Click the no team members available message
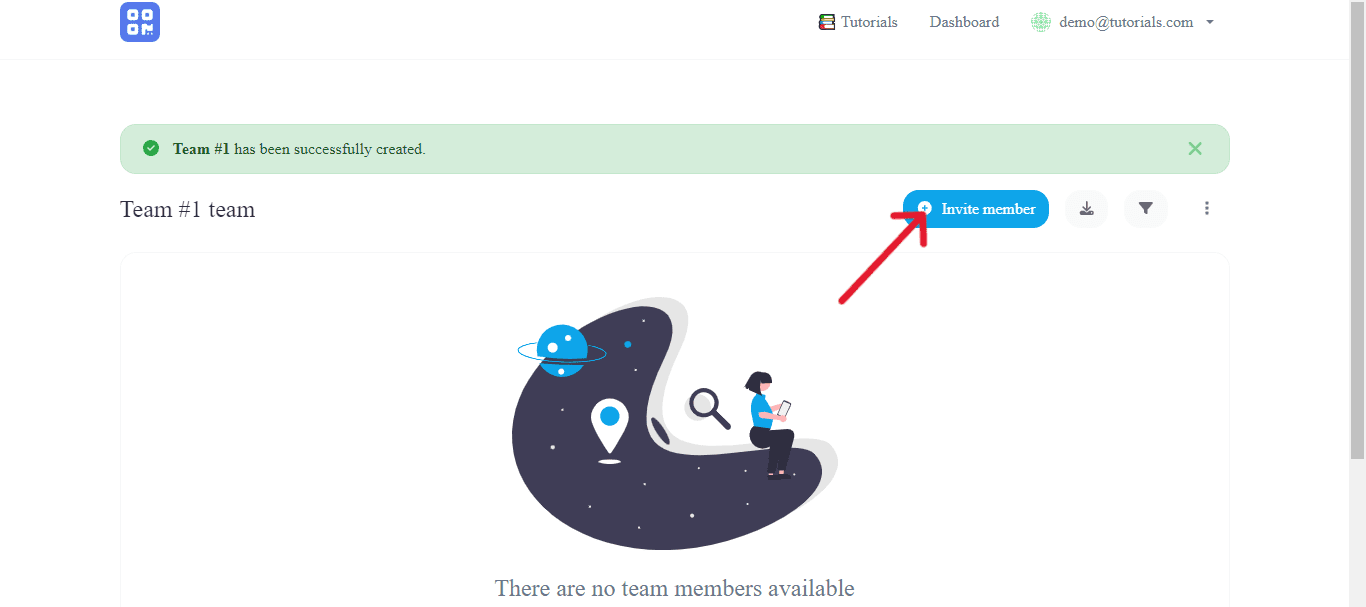This screenshot has width=1366, height=607. pyautogui.click(x=675, y=588)
